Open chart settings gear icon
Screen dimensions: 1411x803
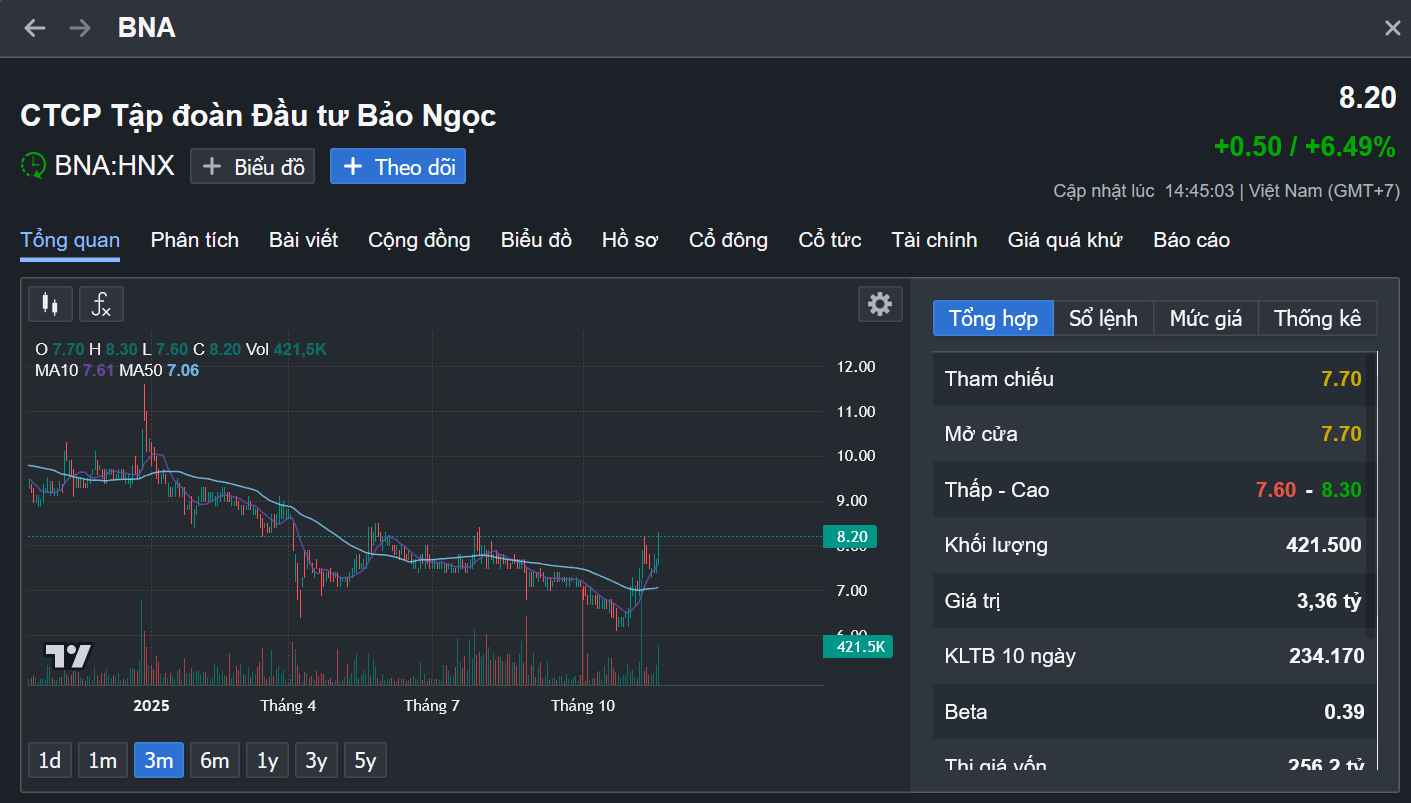point(880,304)
